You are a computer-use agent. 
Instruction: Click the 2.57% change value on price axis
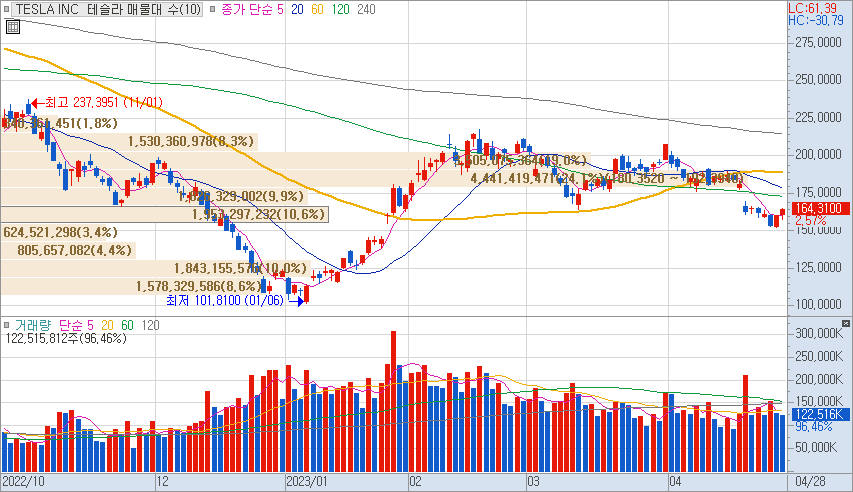[811, 220]
